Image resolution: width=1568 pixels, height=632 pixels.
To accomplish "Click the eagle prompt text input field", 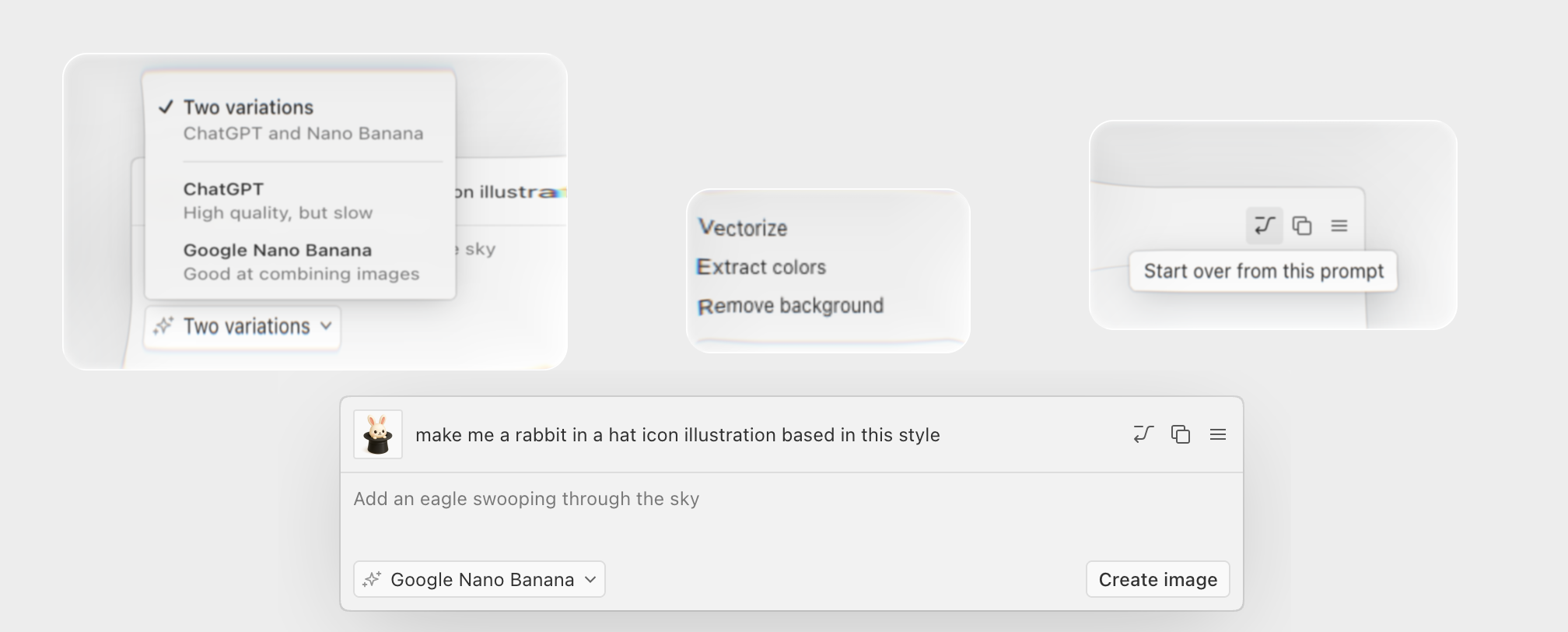I will [x=792, y=514].
